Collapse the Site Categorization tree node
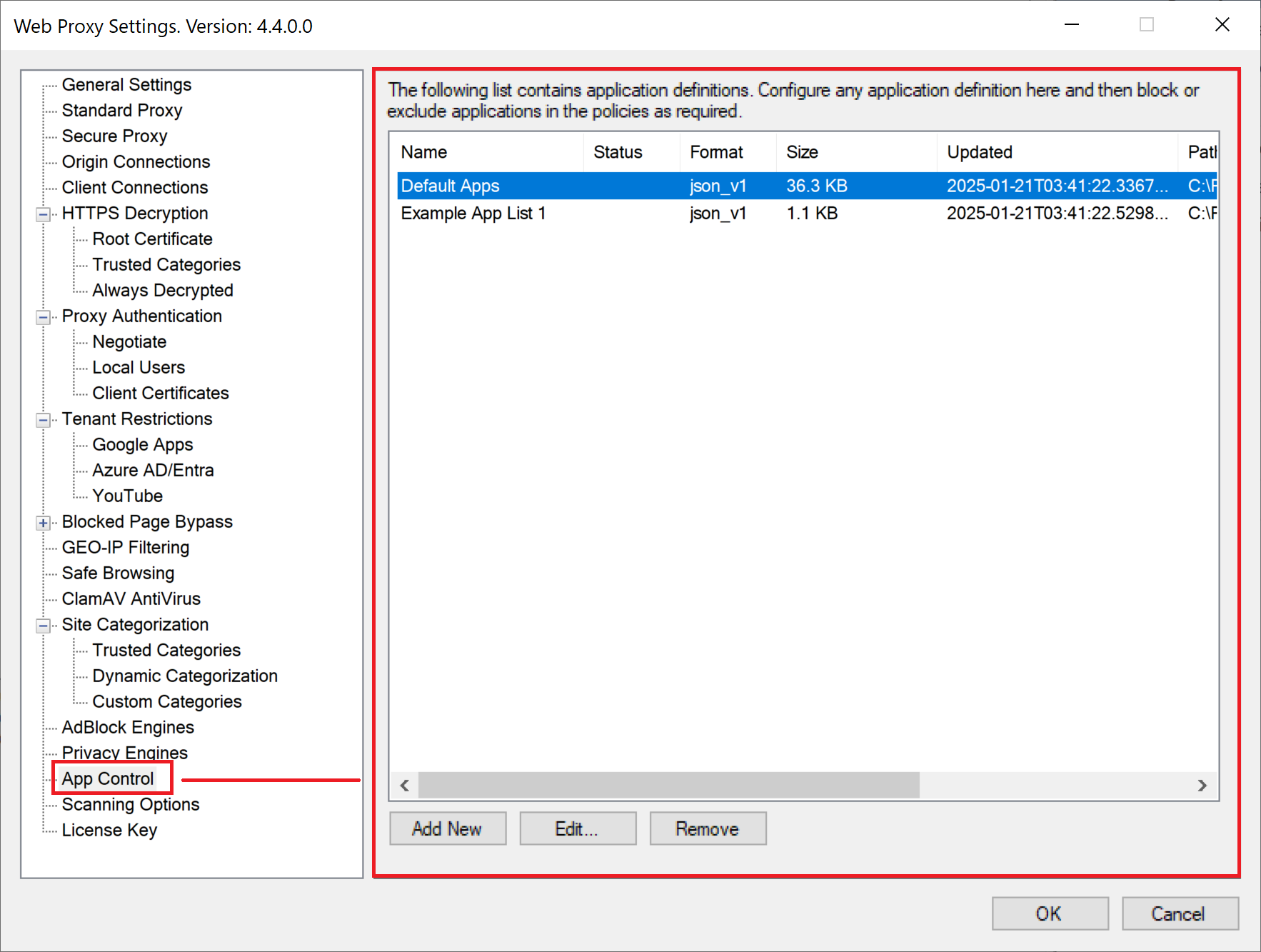Screen dimensions: 1261x952 click(44, 626)
